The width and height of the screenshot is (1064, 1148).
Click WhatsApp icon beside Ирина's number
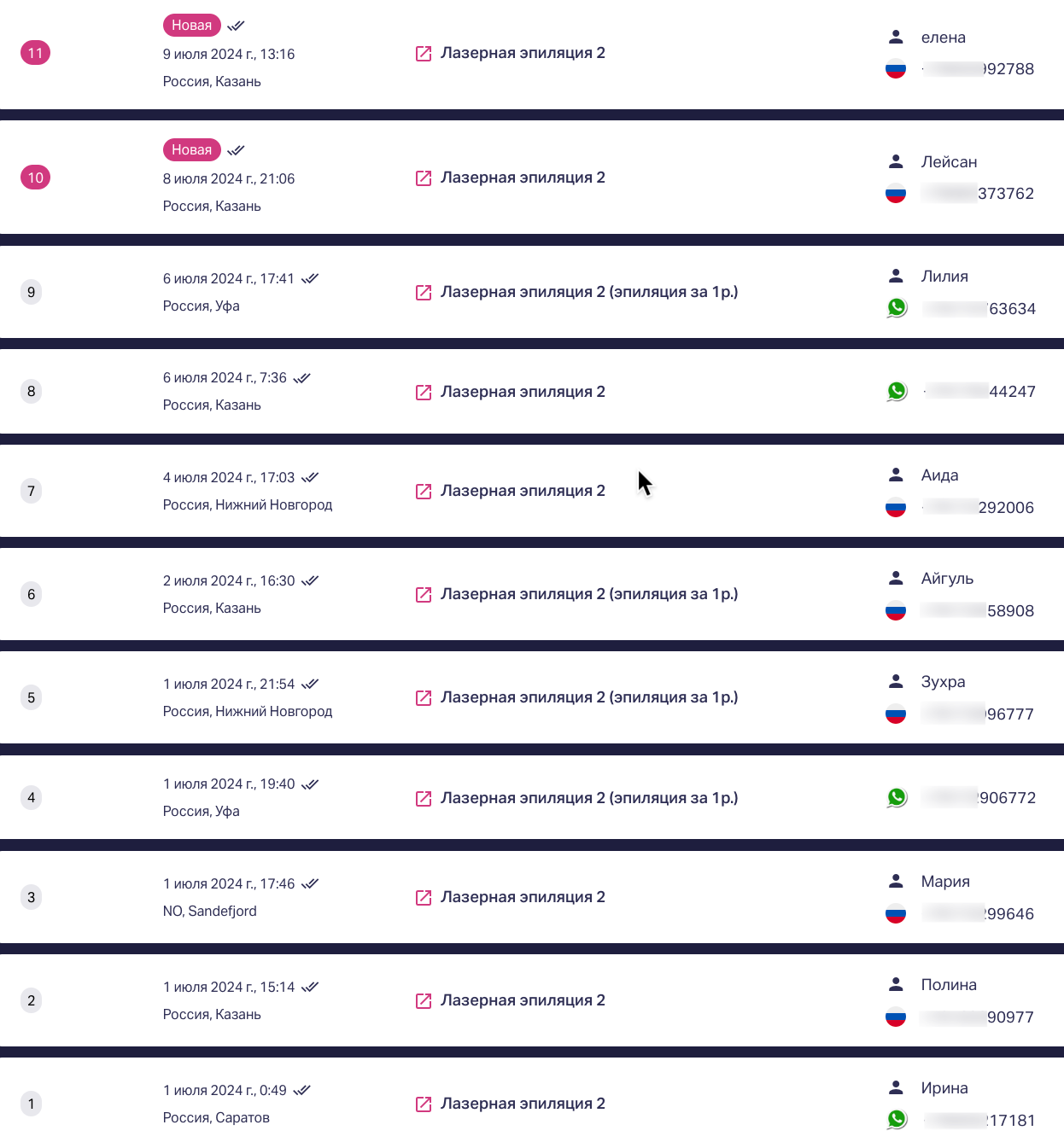pyautogui.click(x=897, y=1119)
